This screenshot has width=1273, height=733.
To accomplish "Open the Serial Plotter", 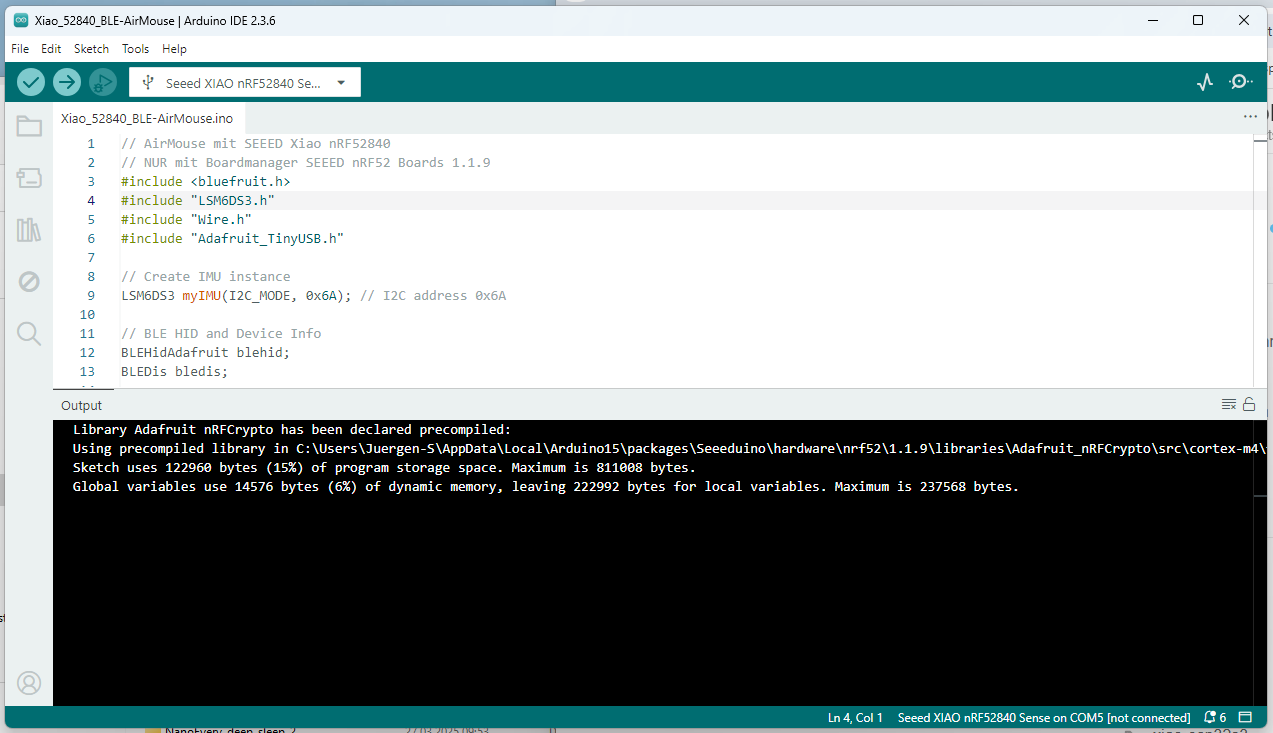I will pyautogui.click(x=1205, y=82).
